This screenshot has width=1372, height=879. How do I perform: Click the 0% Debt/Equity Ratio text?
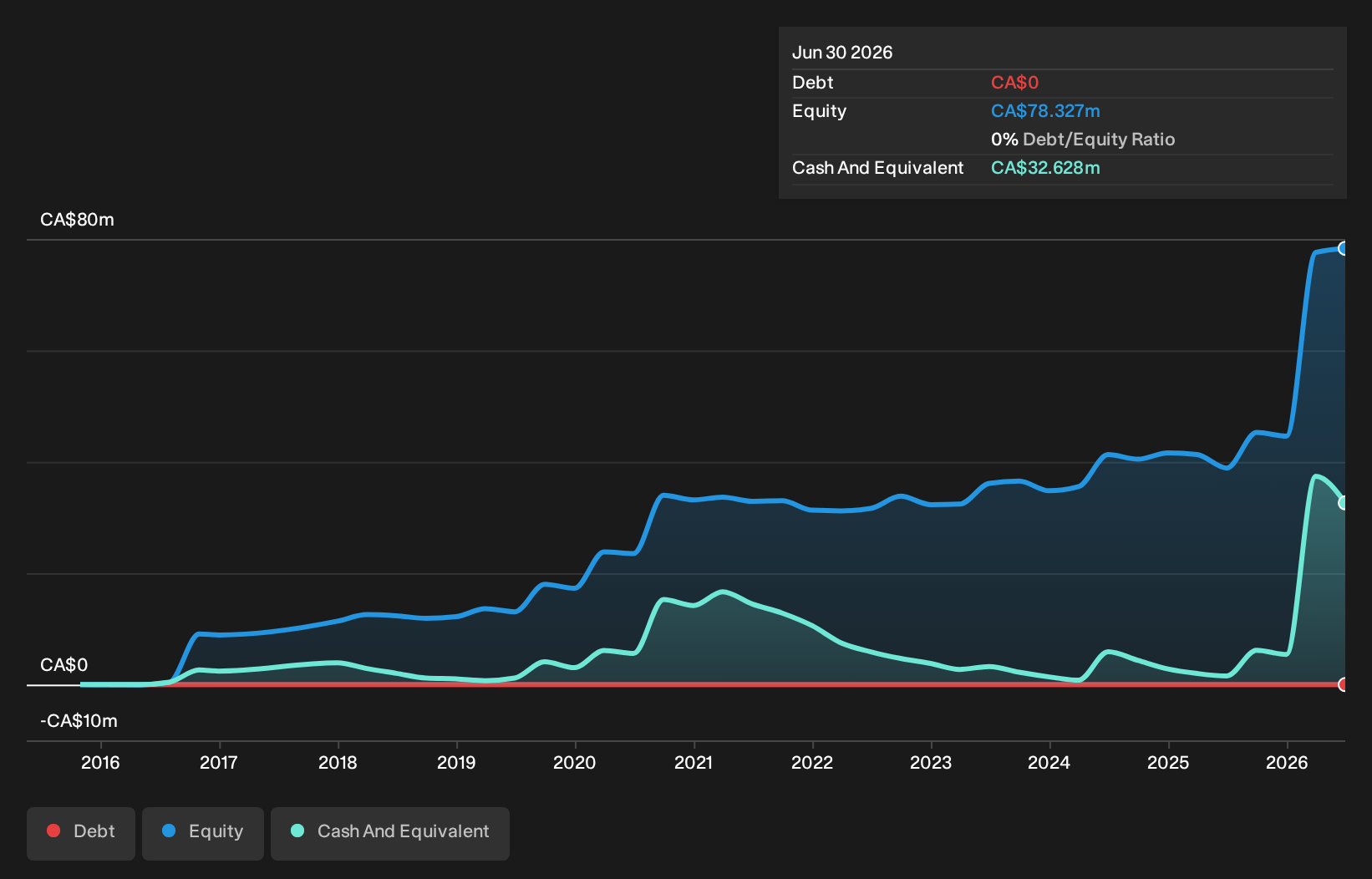tap(1083, 140)
